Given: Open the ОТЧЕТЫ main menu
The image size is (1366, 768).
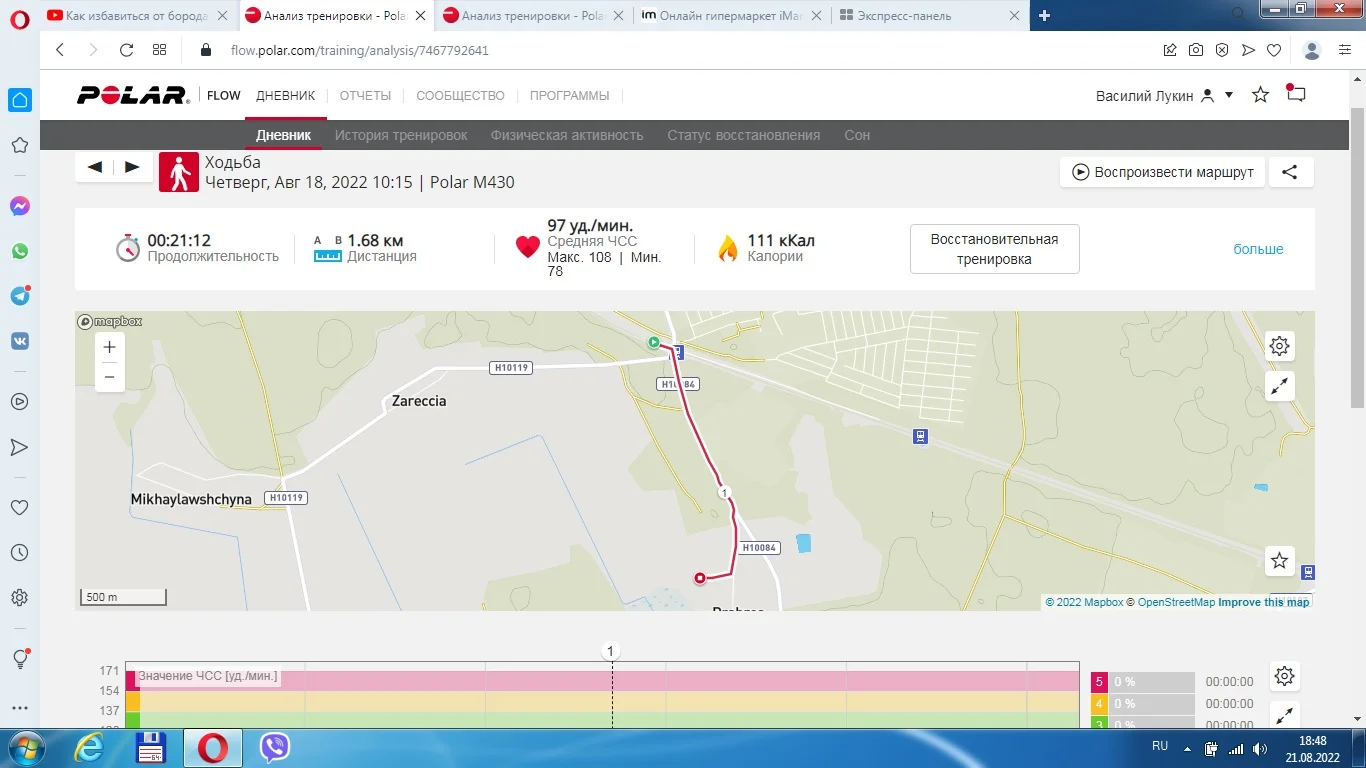Looking at the screenshot, I should [x=365, y=96].
